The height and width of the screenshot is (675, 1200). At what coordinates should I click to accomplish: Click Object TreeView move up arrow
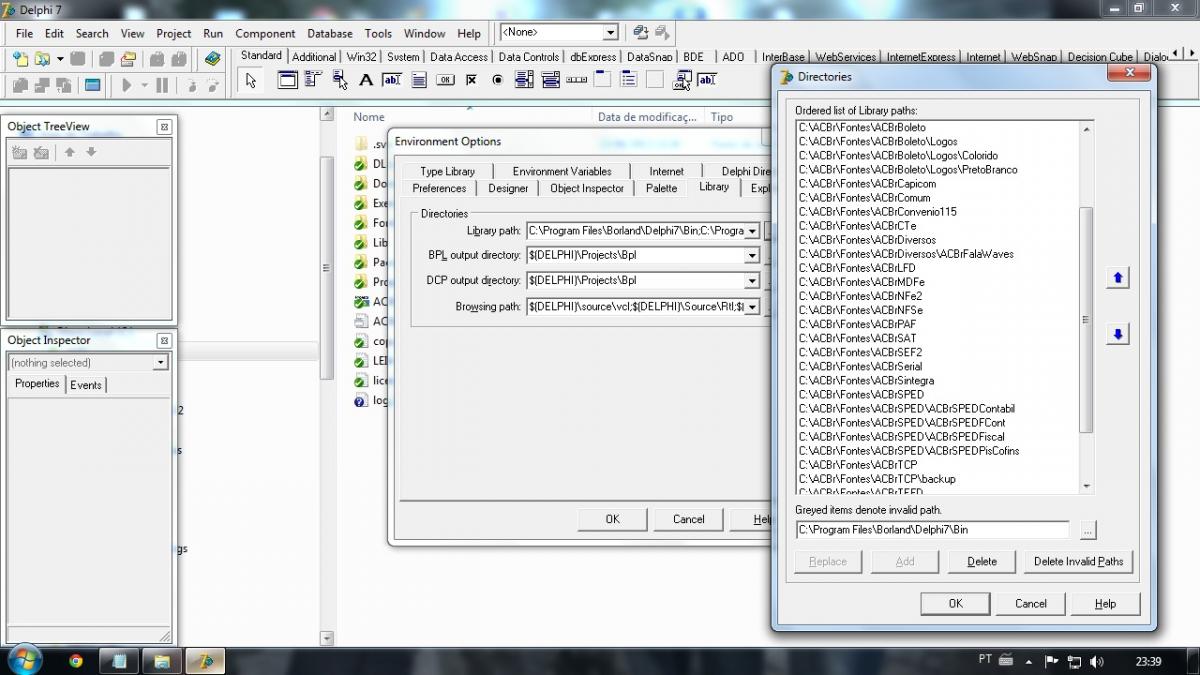[x=70, y=152]
